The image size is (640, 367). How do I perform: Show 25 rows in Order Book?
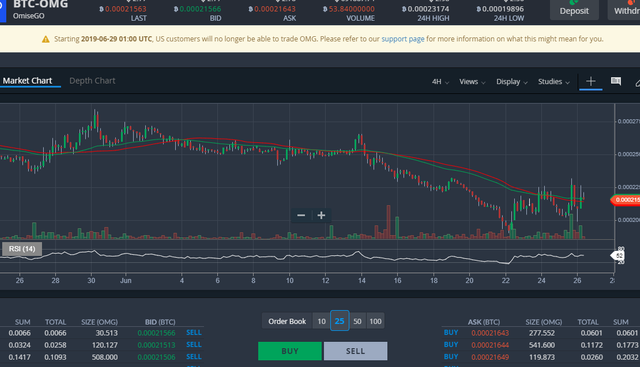coord(340,321)
